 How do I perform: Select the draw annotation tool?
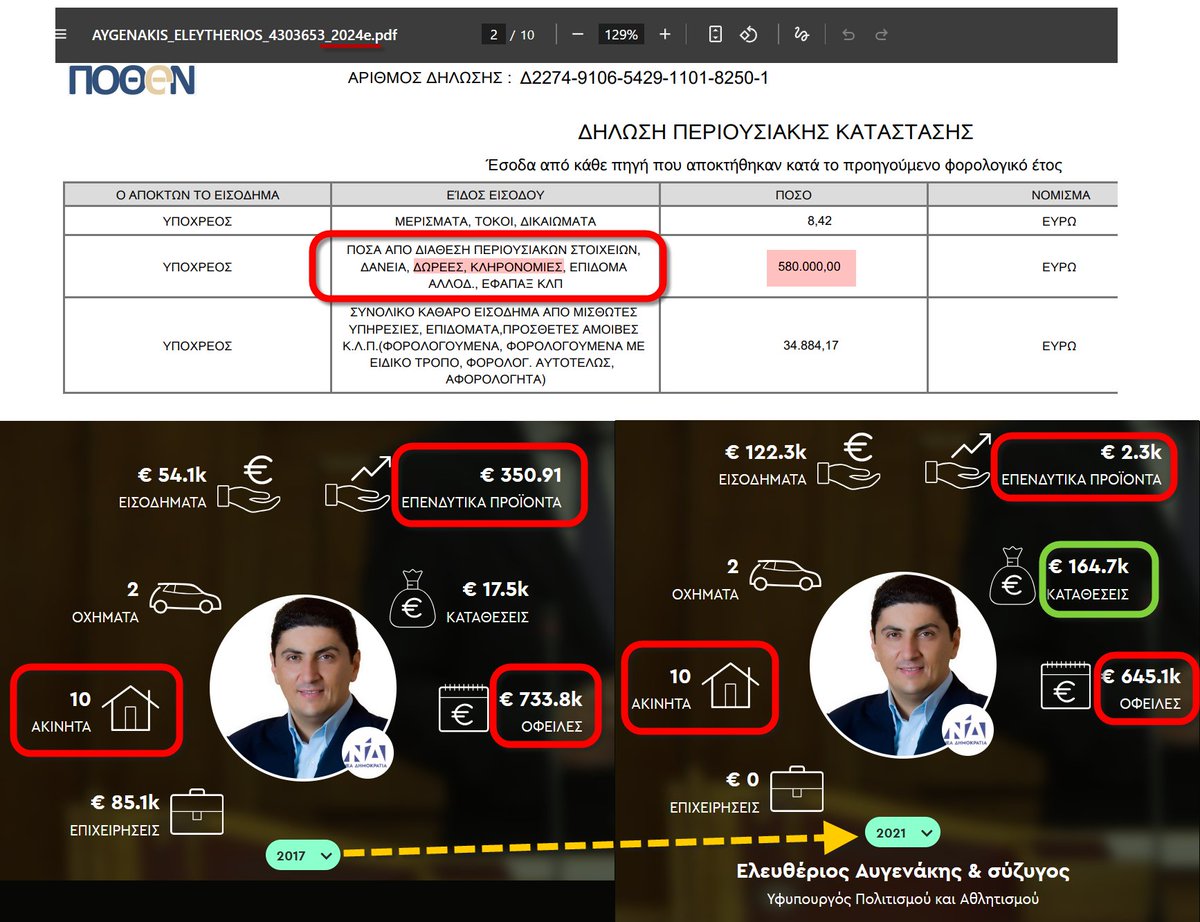[x=800, y=34]
